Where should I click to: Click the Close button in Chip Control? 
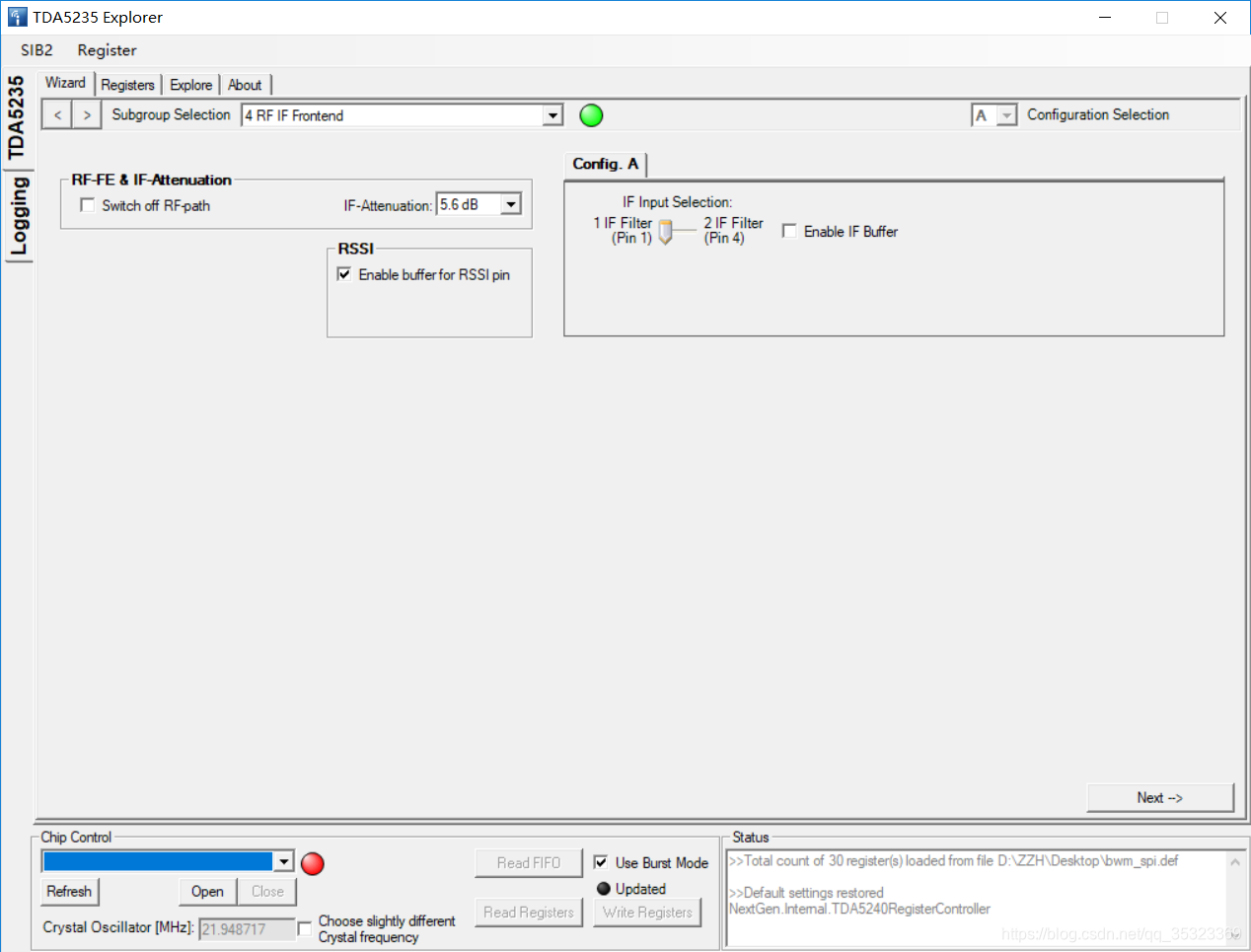click(x=267, y=891)
